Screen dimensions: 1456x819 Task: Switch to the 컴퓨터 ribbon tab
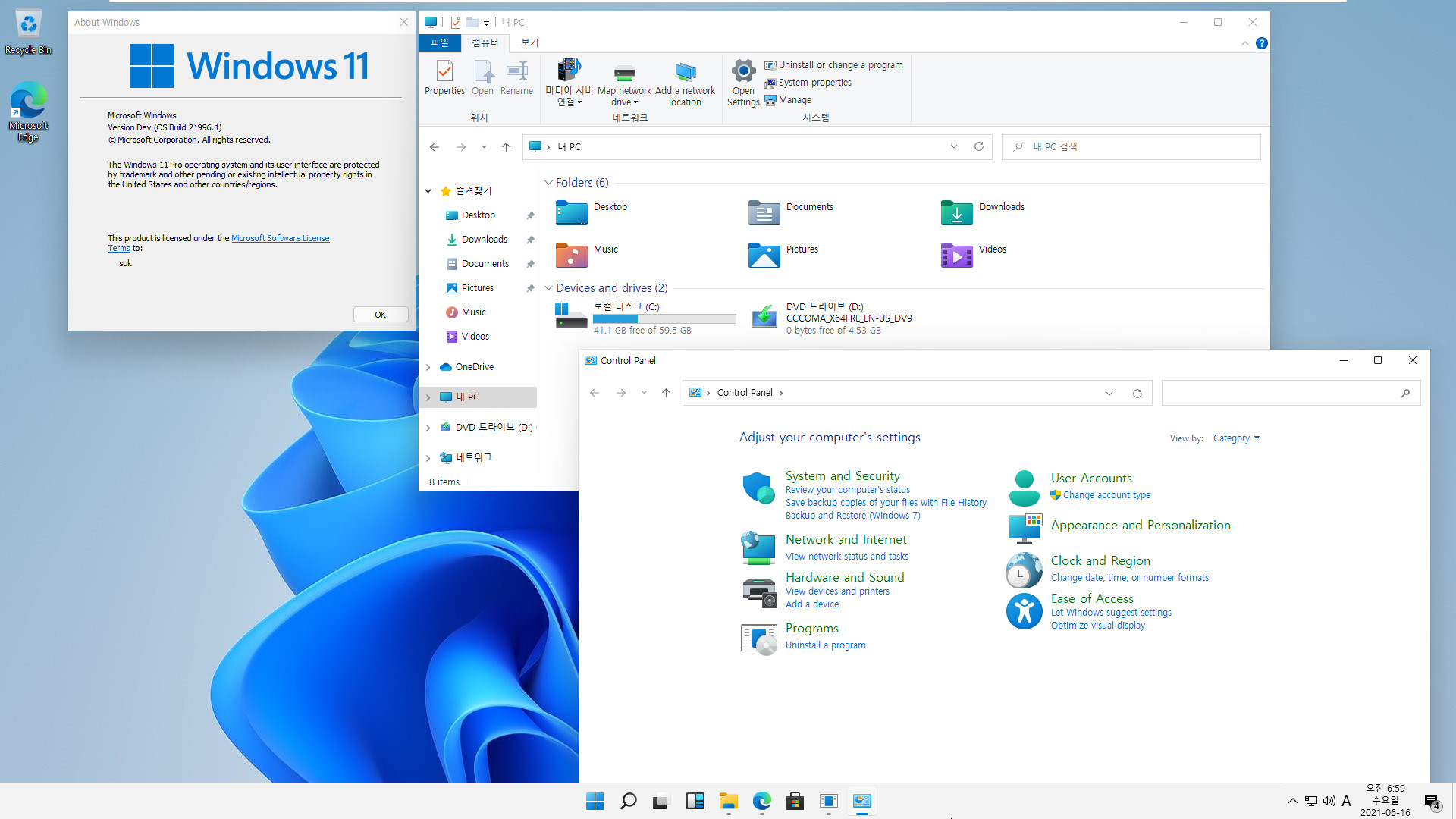coord(485,42)
